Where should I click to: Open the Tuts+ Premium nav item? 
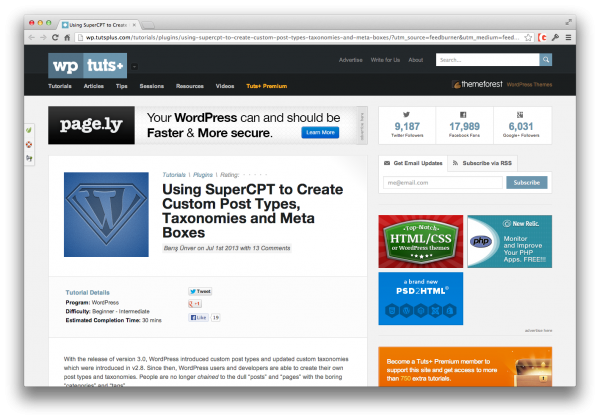click(x=267, y=86)
